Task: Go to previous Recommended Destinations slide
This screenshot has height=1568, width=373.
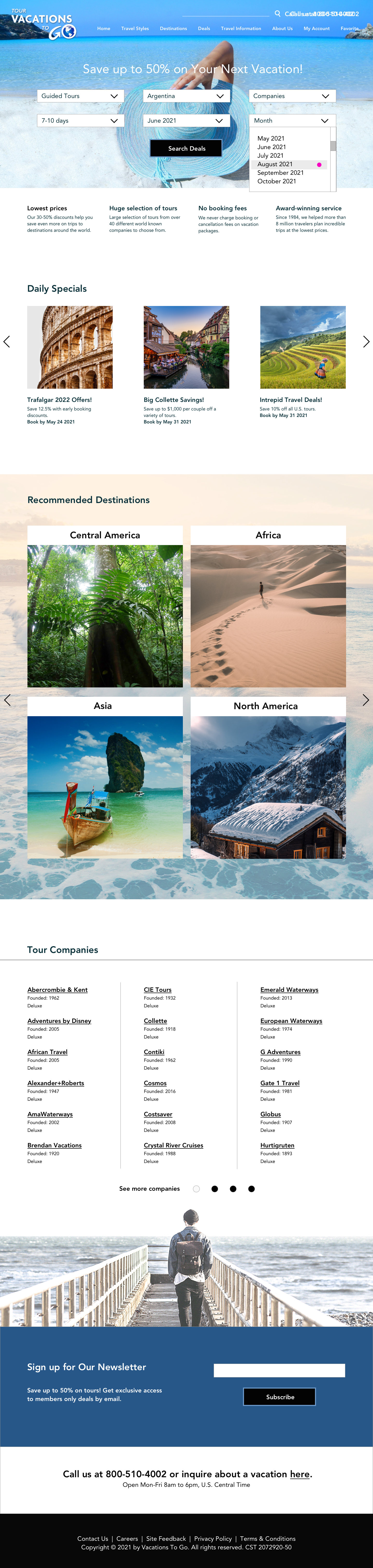Action: point(7,700)
